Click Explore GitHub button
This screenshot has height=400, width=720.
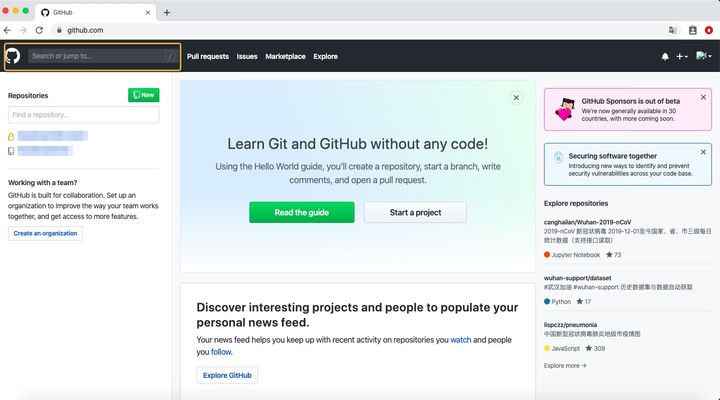tap(227, 375)
